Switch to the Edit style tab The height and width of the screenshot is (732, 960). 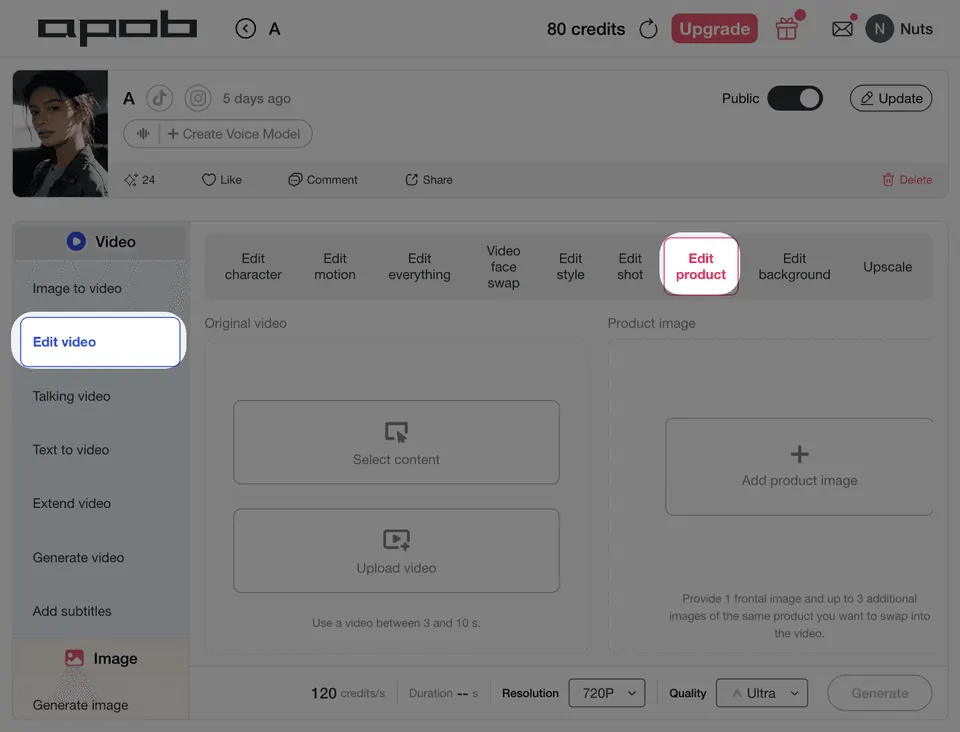(x=570, y=266)
